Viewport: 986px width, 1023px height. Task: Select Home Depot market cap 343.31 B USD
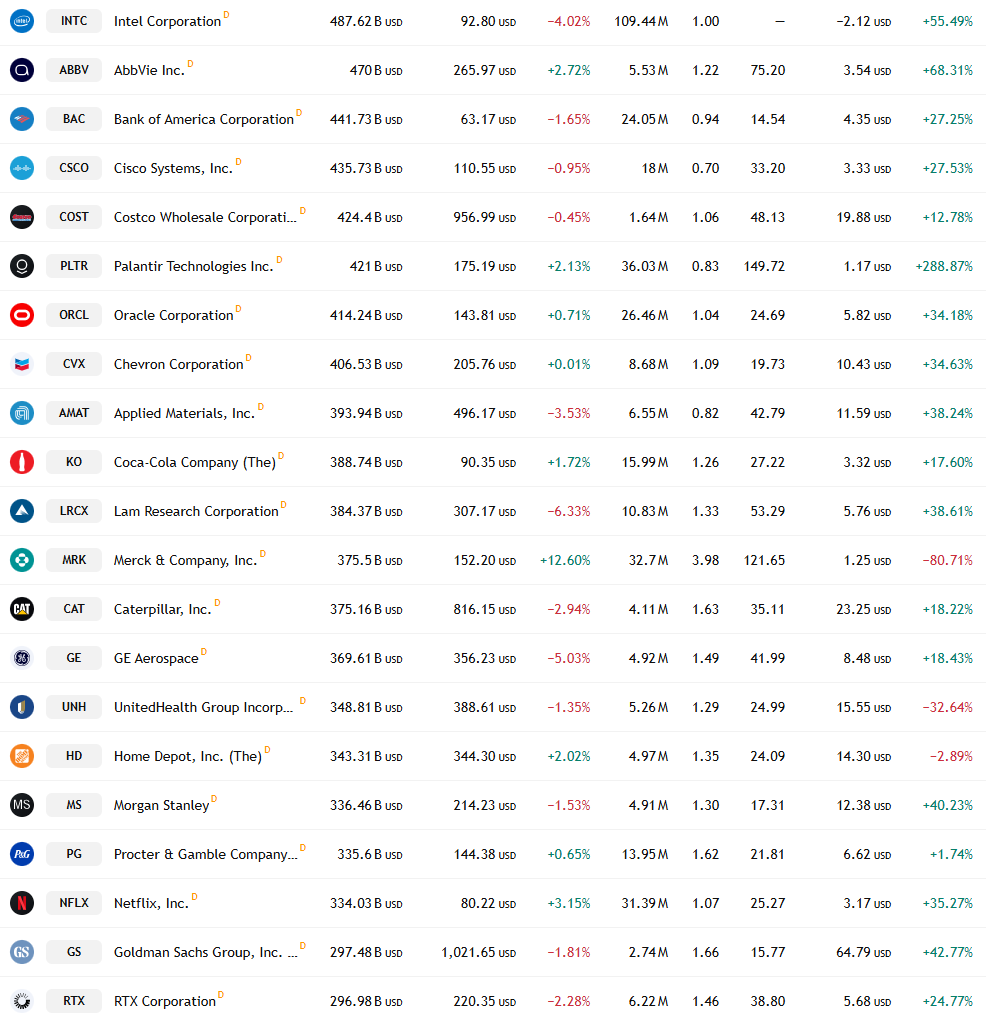[366, 756]
